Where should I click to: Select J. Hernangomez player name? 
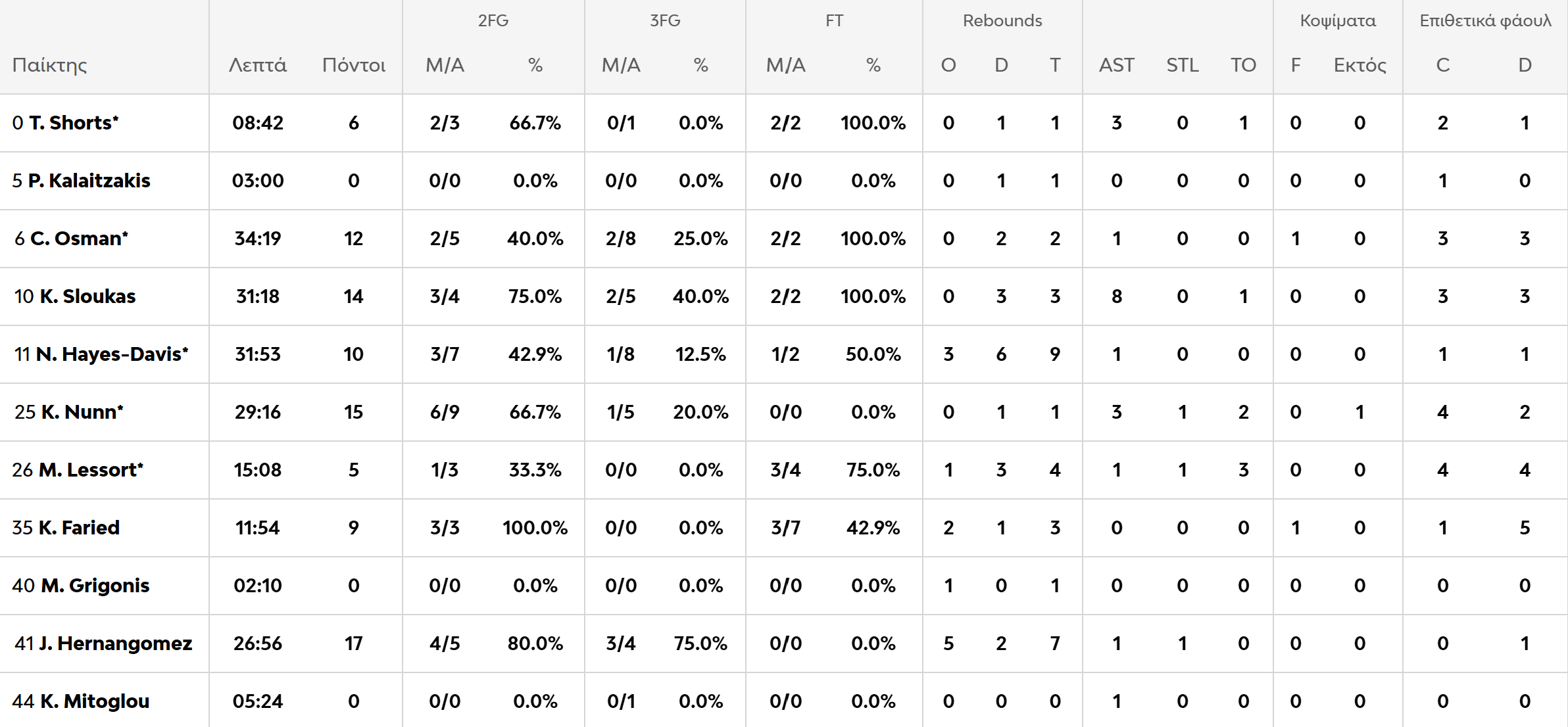pyautogui.click(x=115, y=644)
